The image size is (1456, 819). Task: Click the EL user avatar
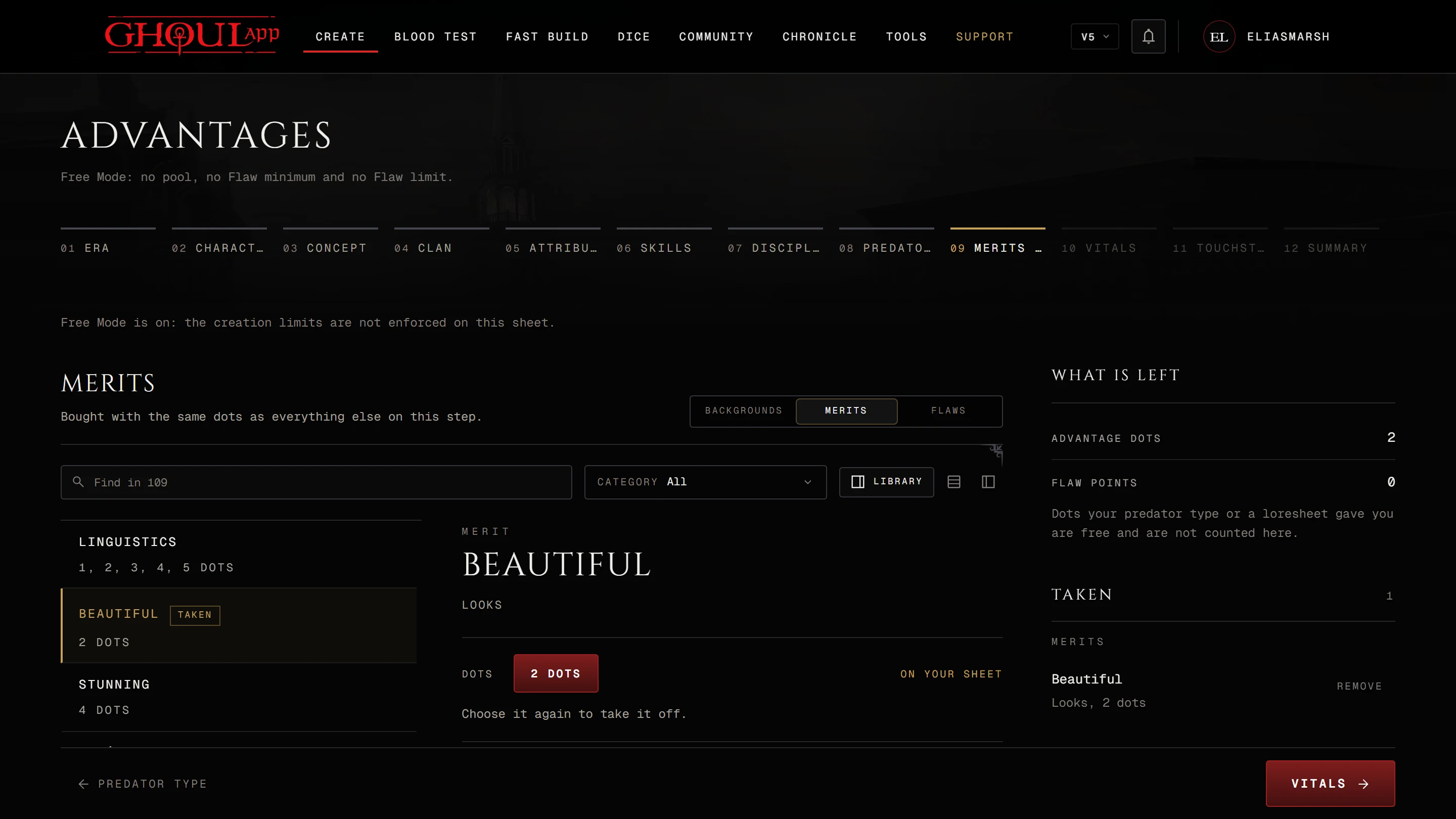[1219, 37]
